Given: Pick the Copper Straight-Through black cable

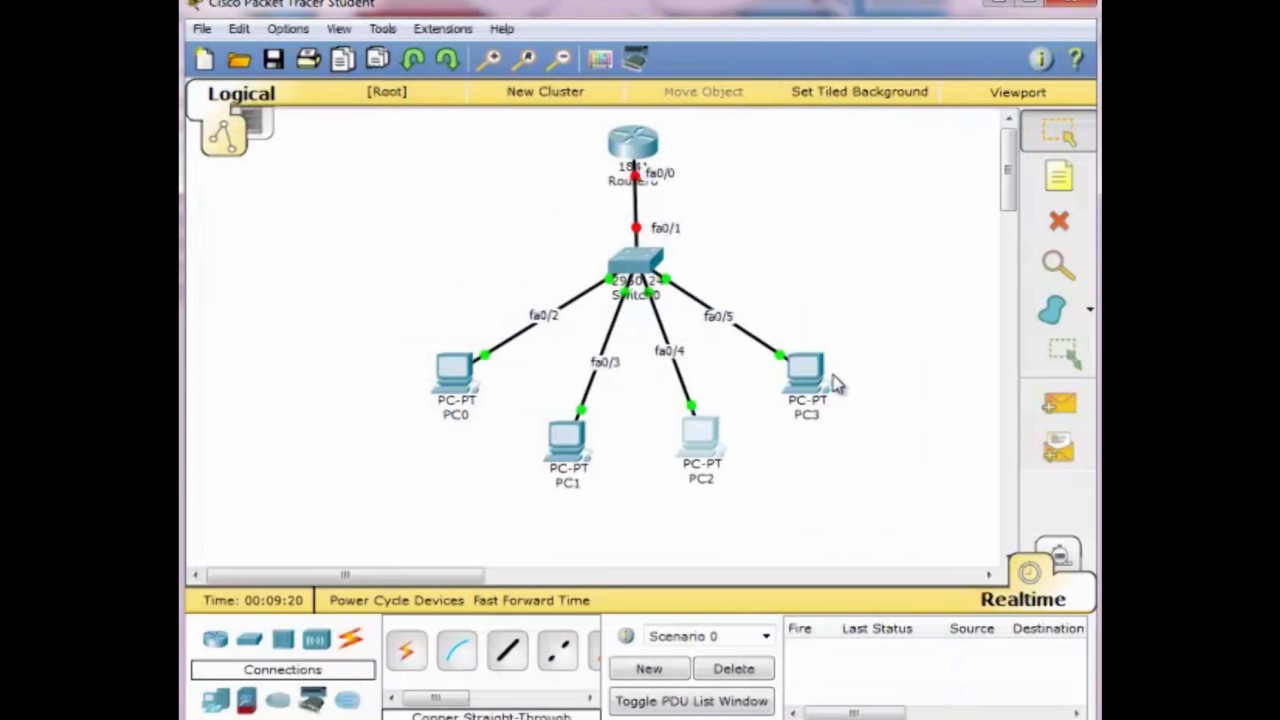Looking at the screenshot, I should (507, 652).
